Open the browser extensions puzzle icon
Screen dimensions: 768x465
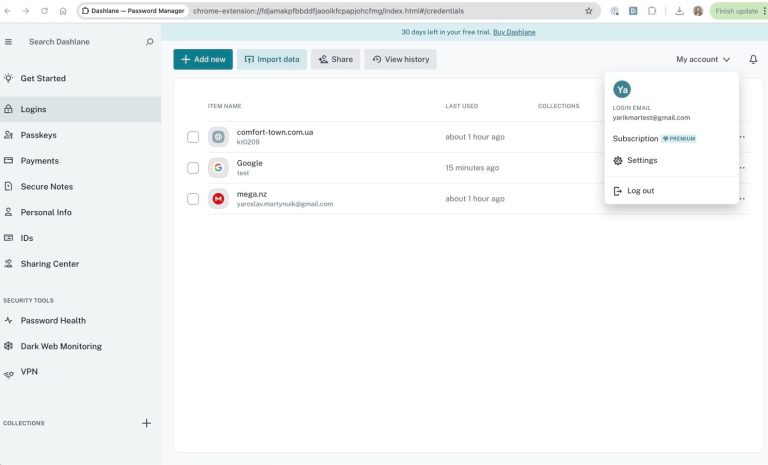click(652, 11)
